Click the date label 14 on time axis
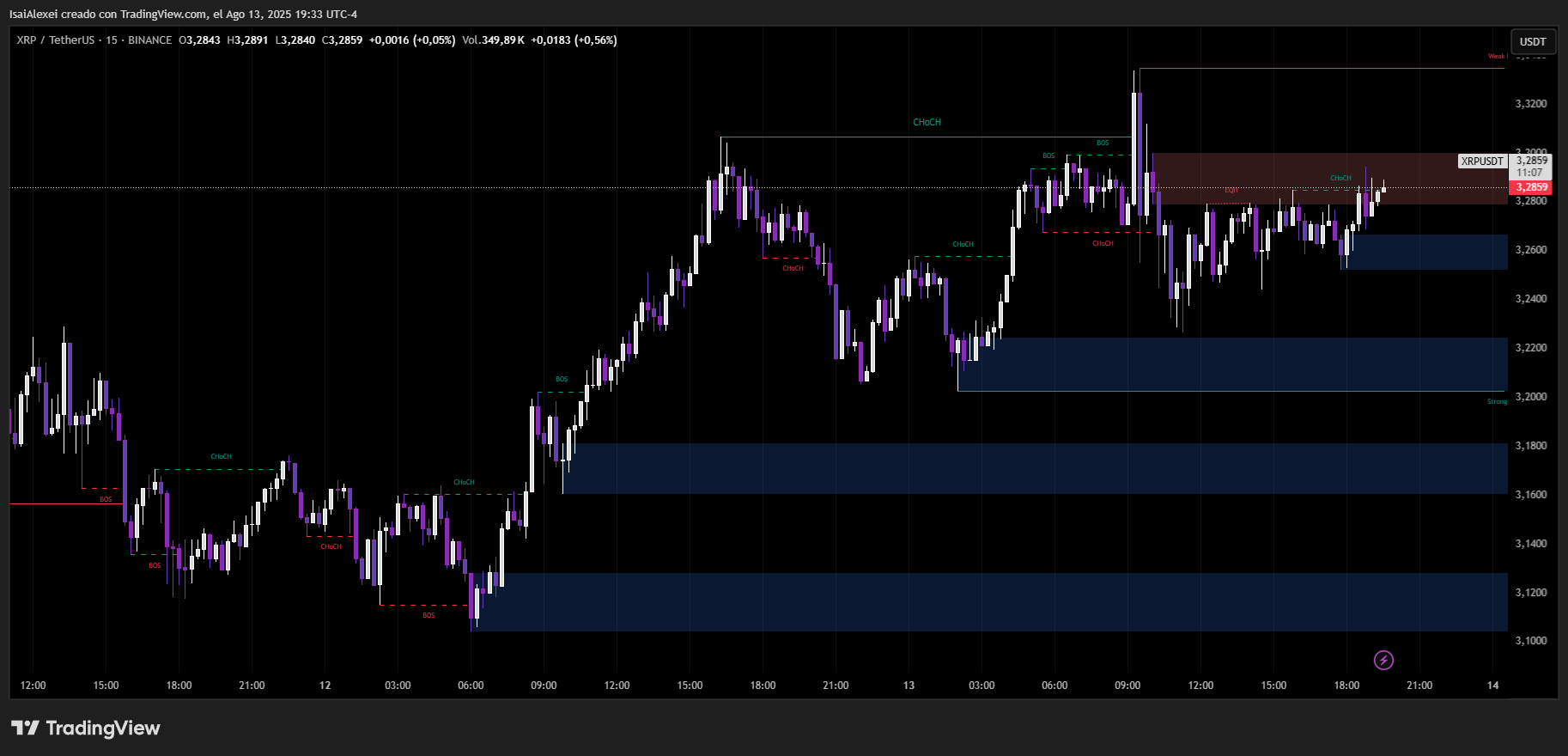This screenshot has height=756, width=1568. 1492,686
